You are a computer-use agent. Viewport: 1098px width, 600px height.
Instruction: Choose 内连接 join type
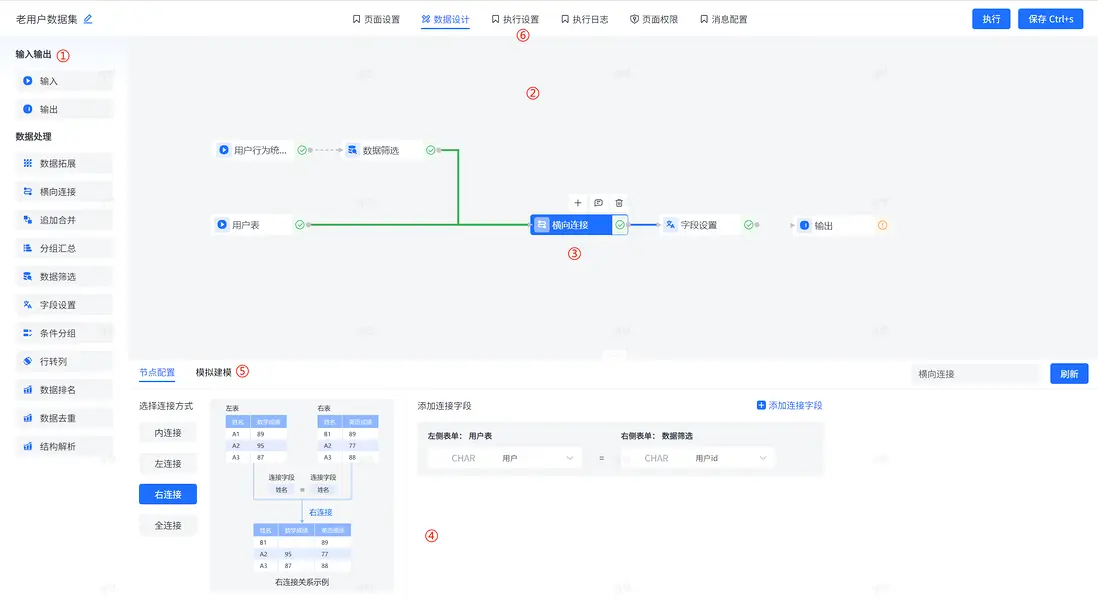tap(168, 433)
